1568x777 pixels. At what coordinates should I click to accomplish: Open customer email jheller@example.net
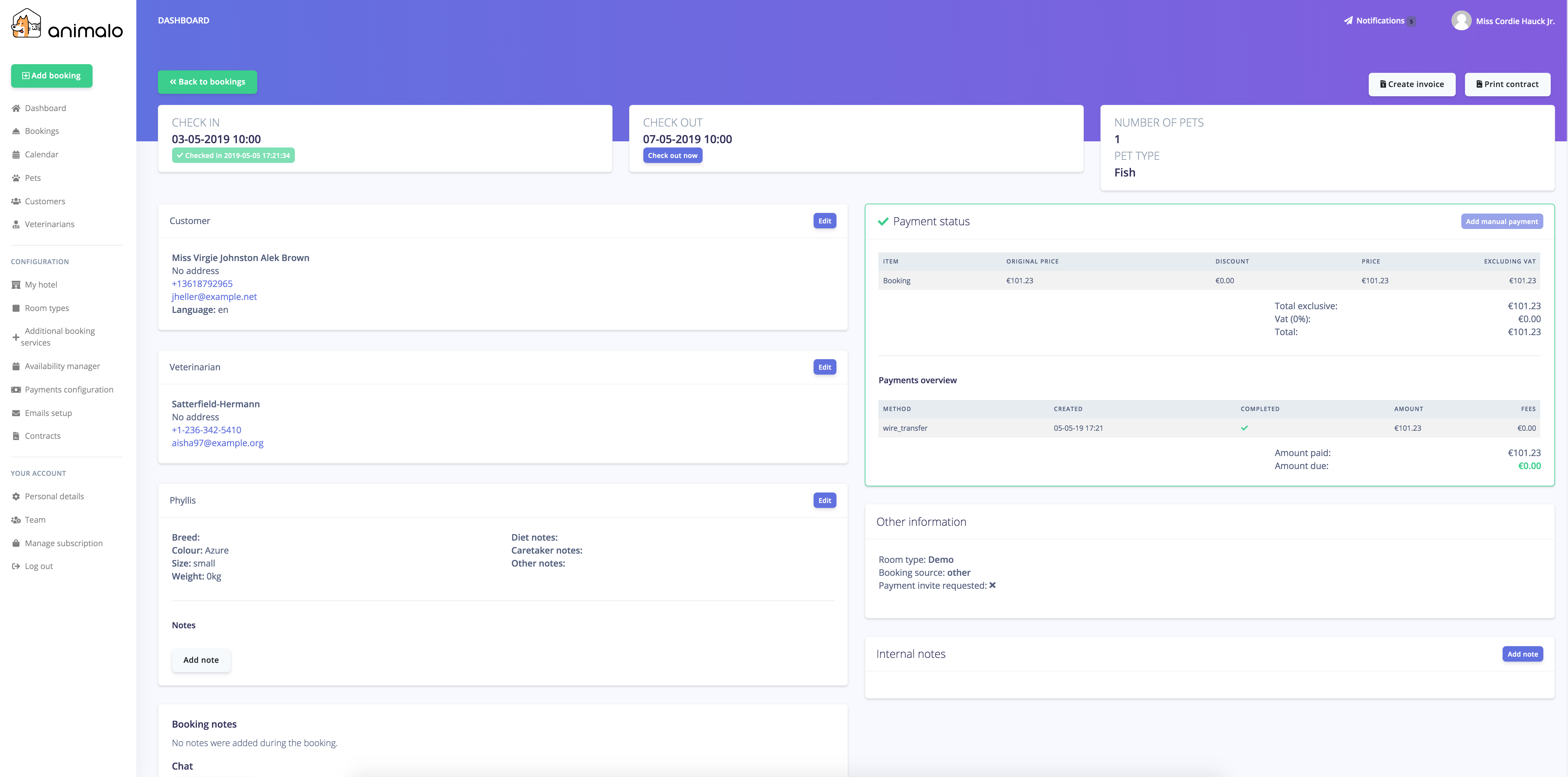(214, 297)
